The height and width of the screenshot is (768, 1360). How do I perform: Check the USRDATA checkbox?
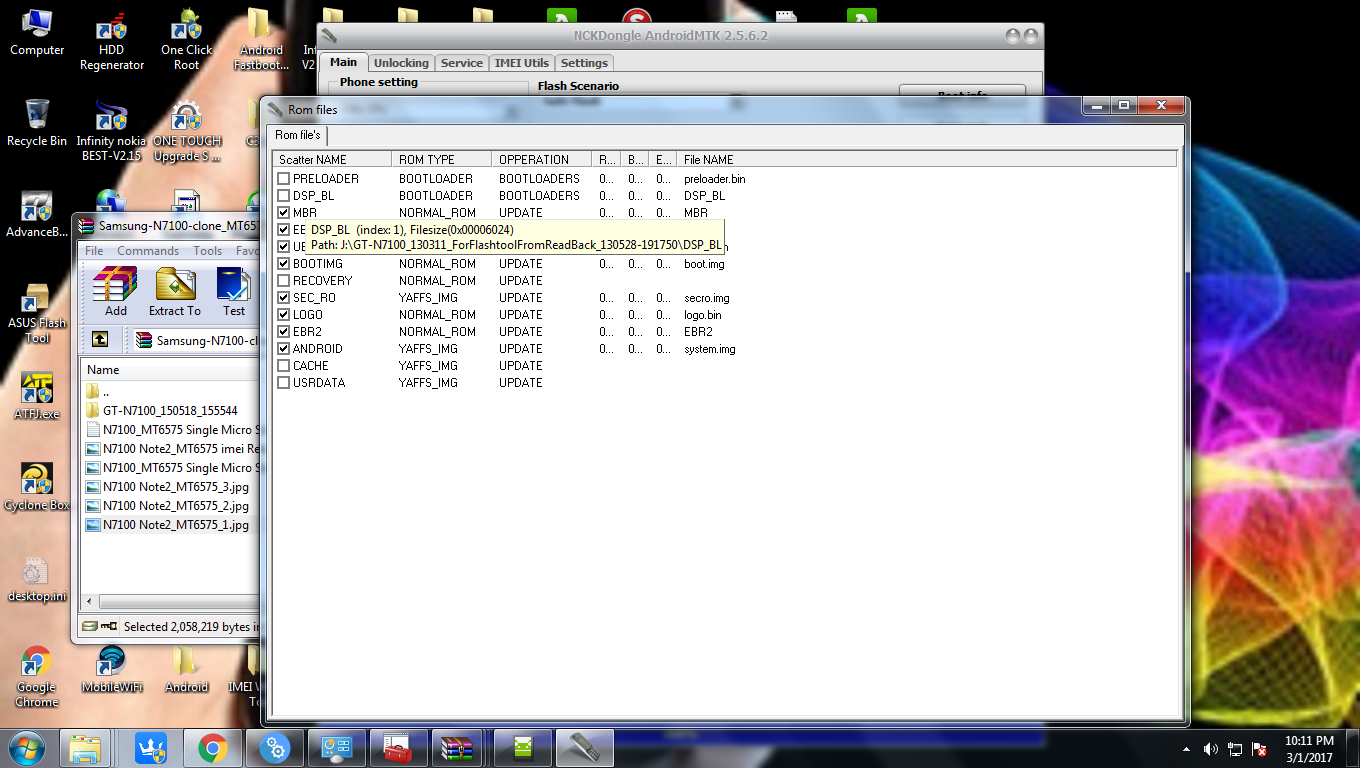click(284, 383)
